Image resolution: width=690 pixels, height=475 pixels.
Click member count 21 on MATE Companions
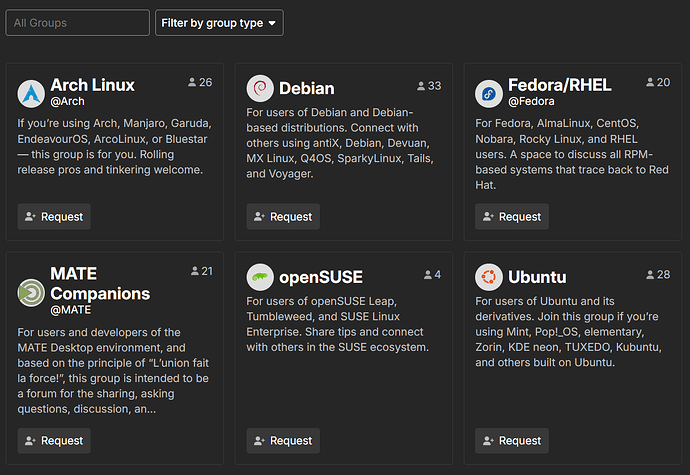pos(207,271)
